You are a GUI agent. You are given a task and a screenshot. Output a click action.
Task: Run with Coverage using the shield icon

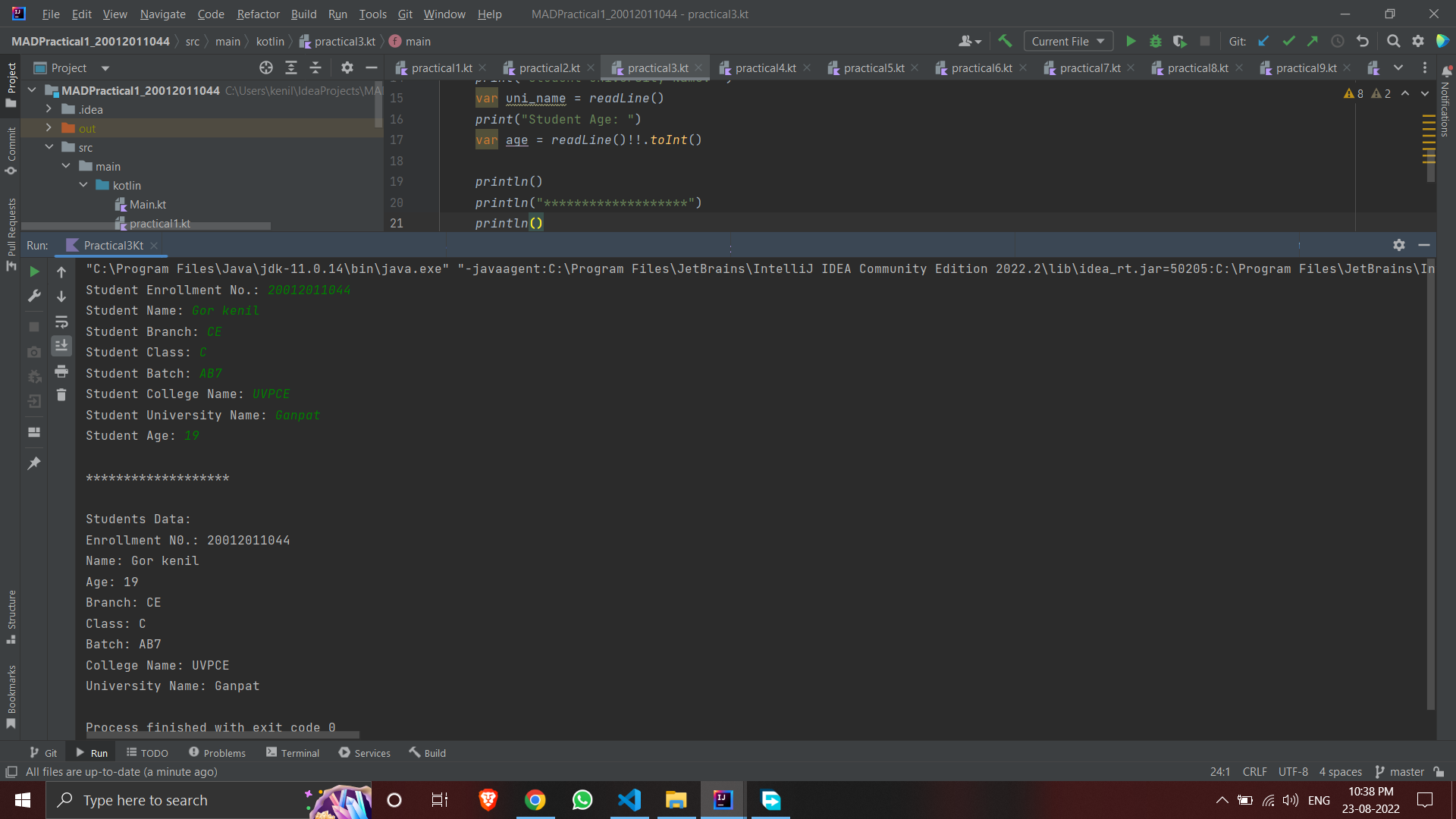pyautogui.click(x=1180, y=41)
